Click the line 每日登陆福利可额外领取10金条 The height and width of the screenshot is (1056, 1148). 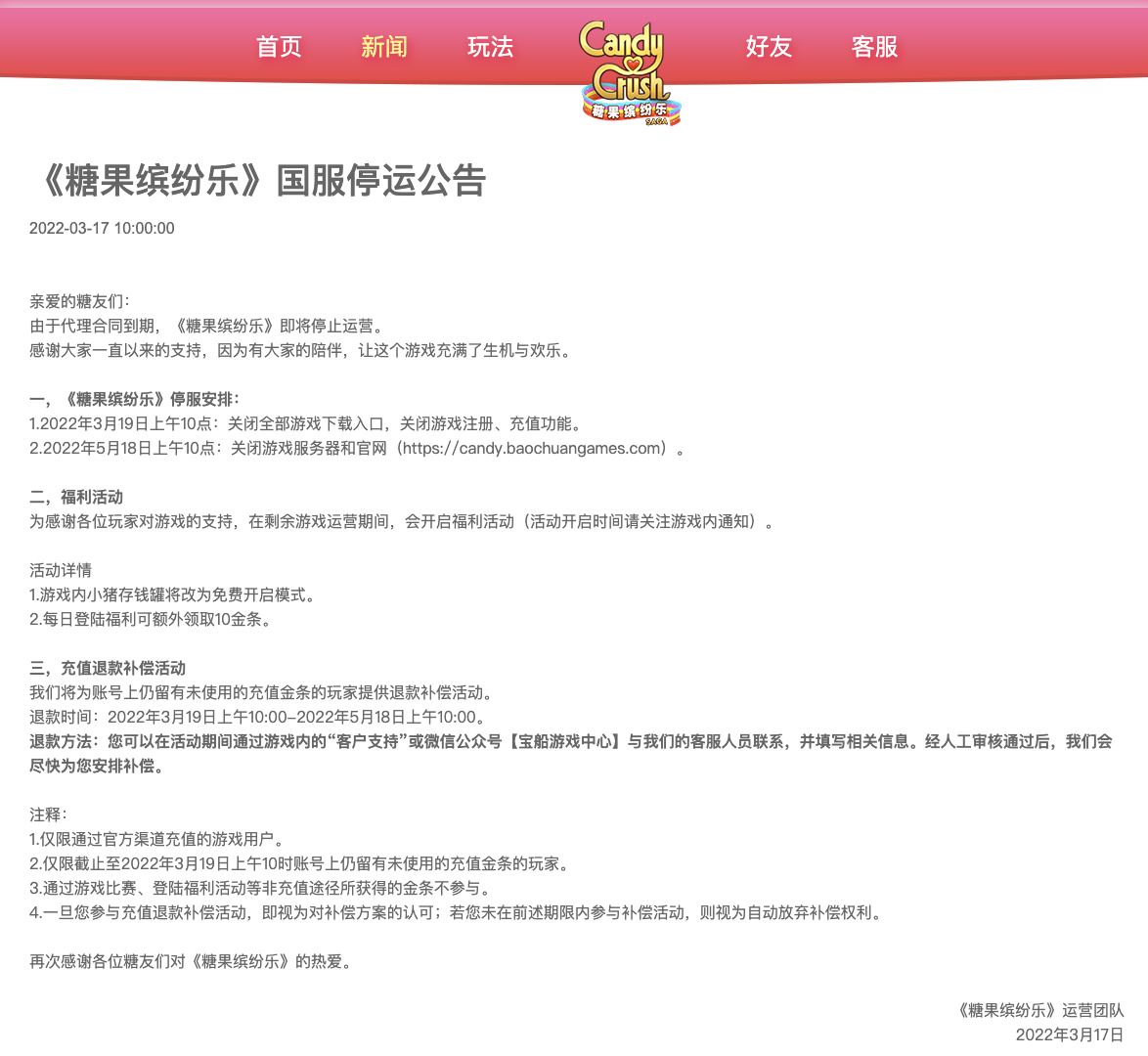151,620
